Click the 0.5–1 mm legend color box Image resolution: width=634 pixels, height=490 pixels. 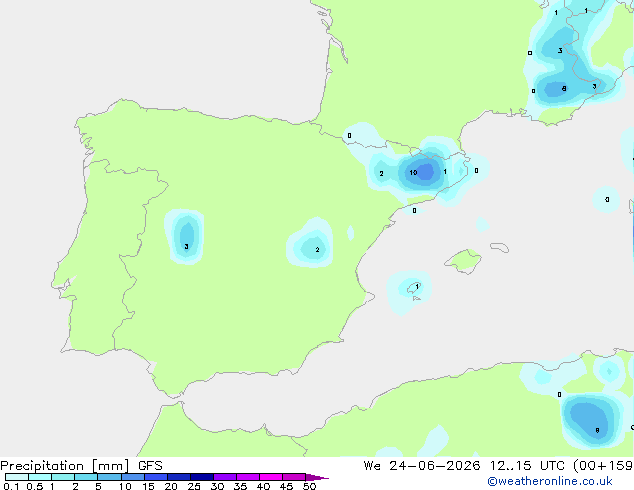tap(40, 477)
